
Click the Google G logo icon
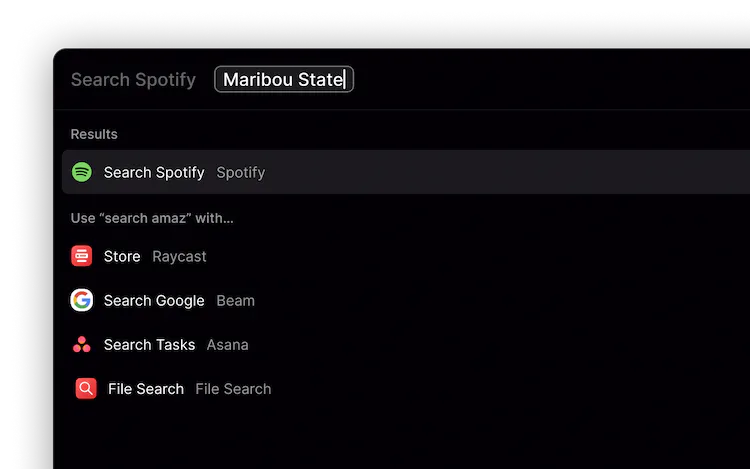pyautogui.click(x=82, y=300)
